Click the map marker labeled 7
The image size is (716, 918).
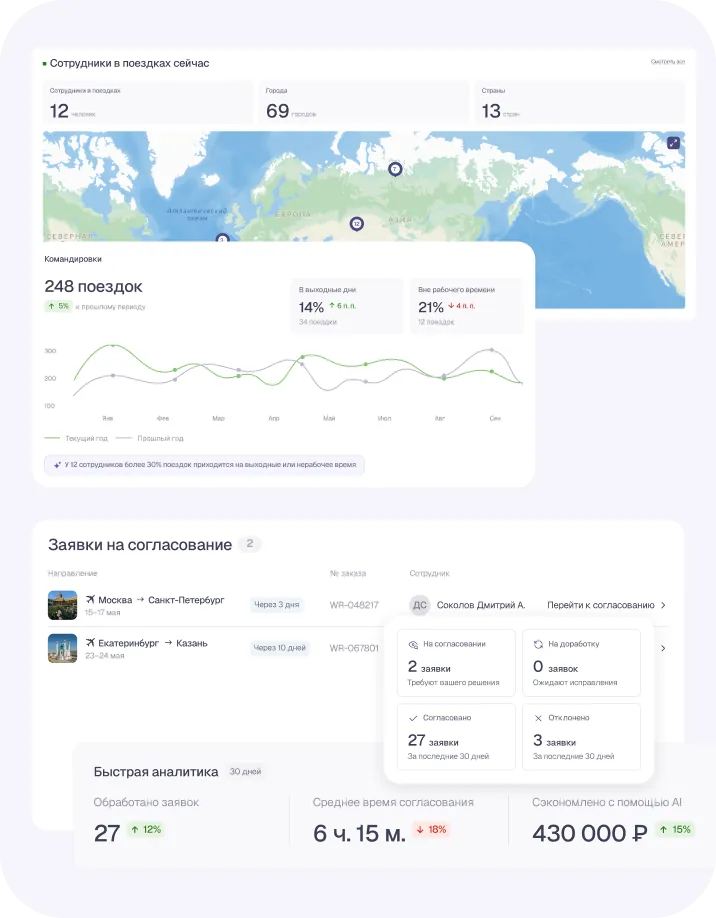[x=395, y=169]
